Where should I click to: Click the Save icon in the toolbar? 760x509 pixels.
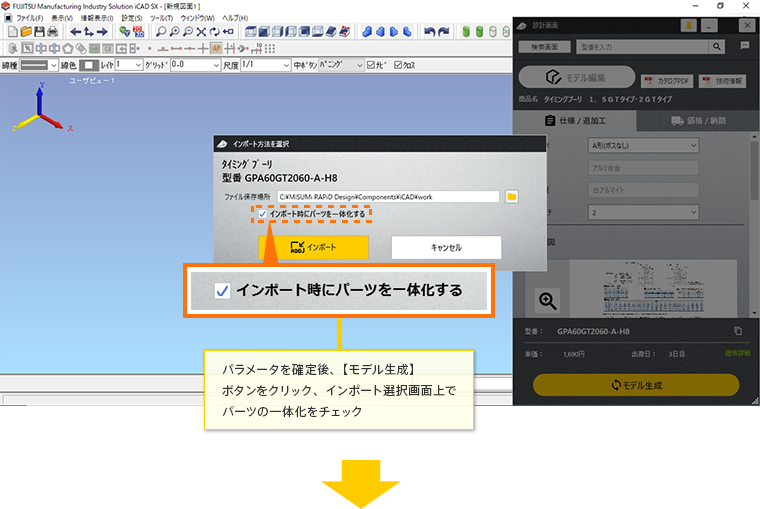click(x=38, y=32)
